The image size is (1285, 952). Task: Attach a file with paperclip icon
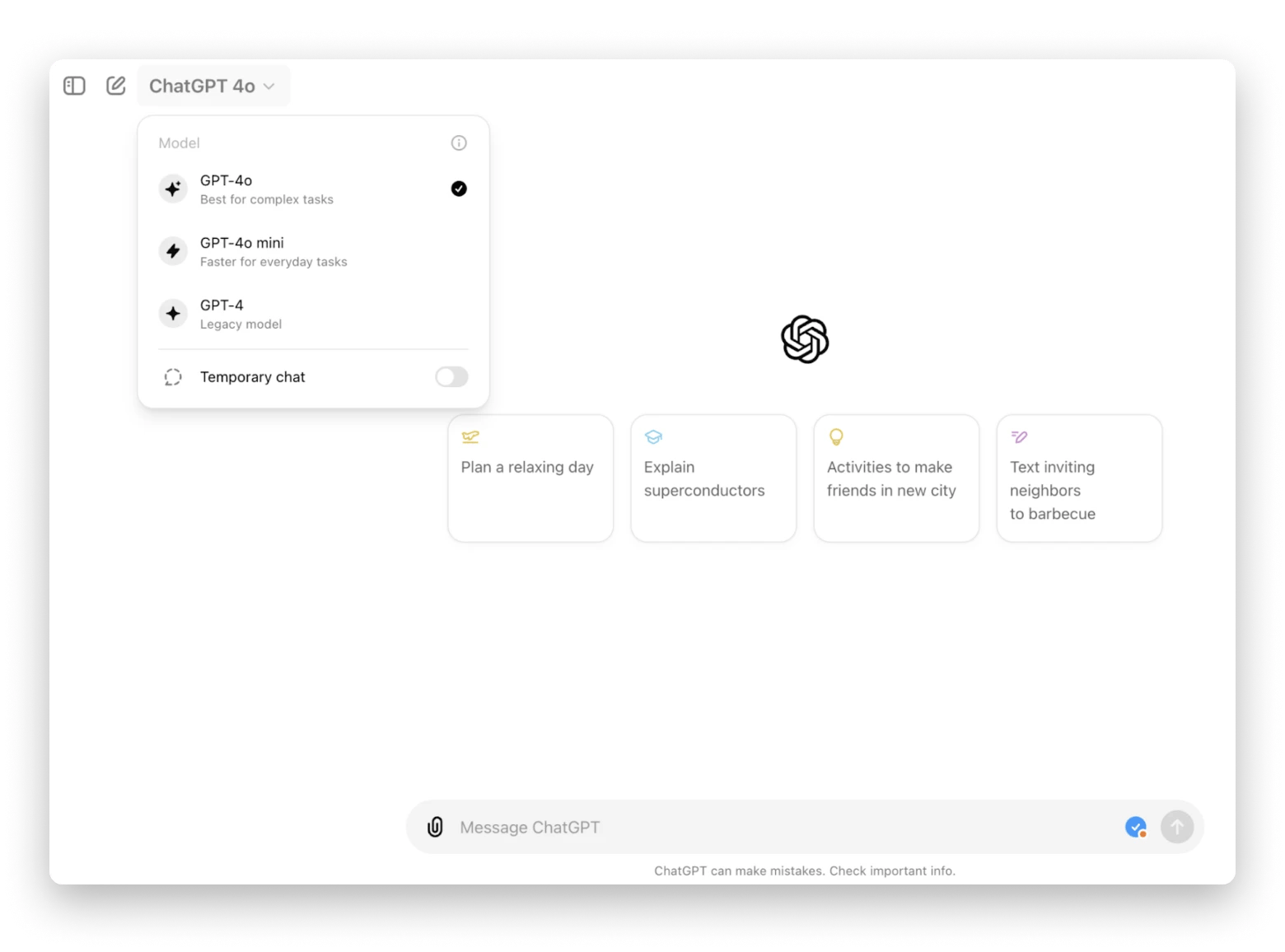(x=435, y=827)
